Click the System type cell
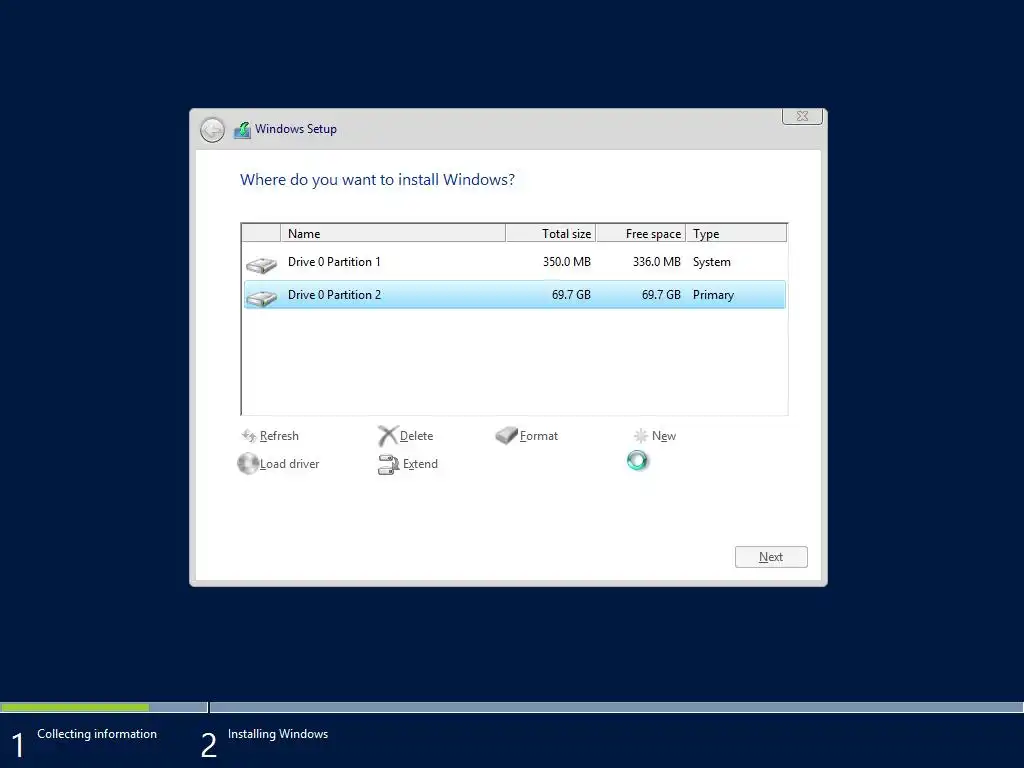1024x768 pixels. click(x=712, y=262)
